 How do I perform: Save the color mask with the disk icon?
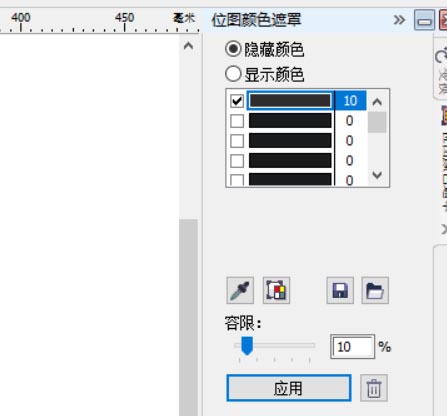click(340, 290)
